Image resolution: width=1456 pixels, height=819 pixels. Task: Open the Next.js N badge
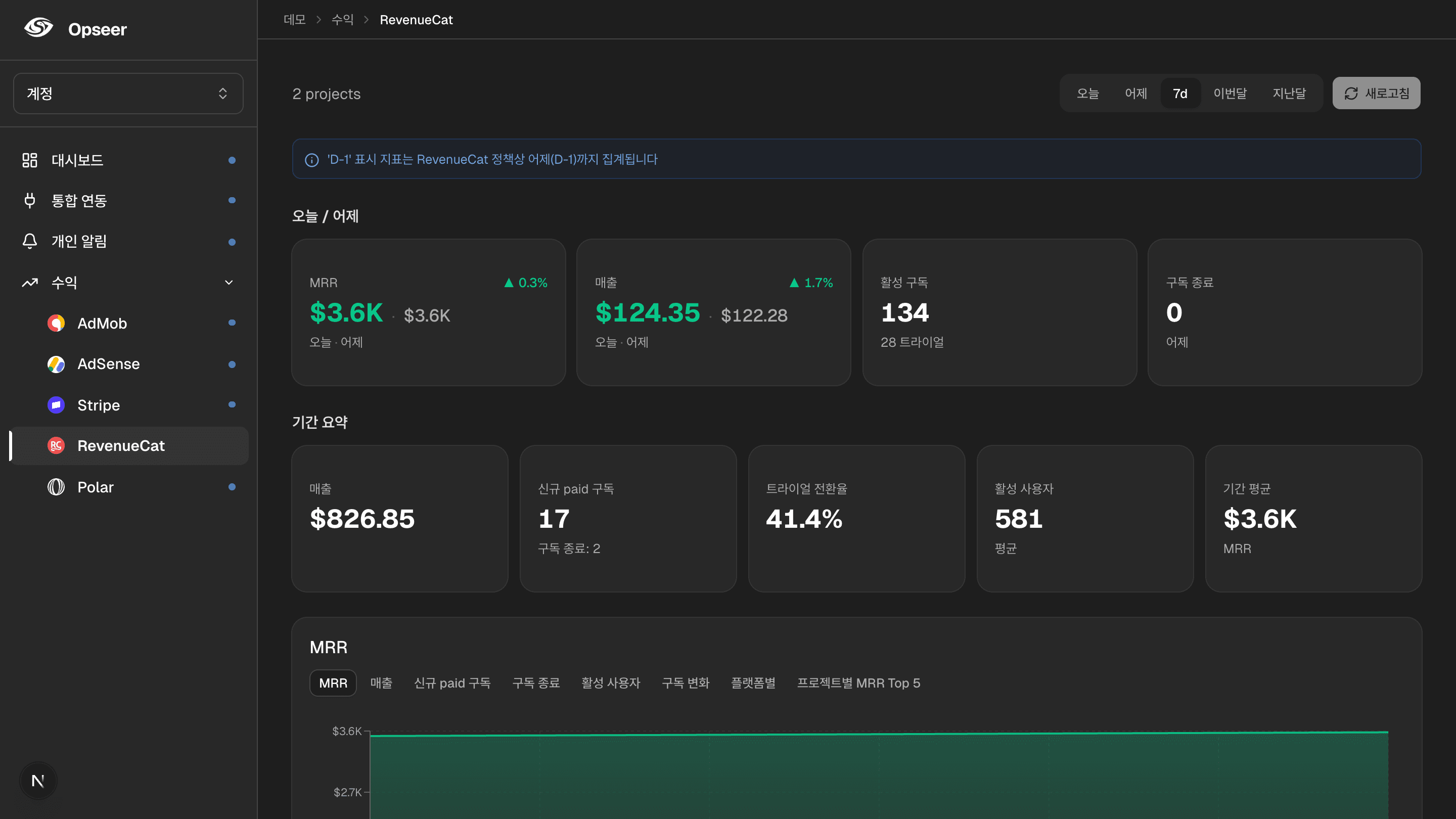(38, 781)
